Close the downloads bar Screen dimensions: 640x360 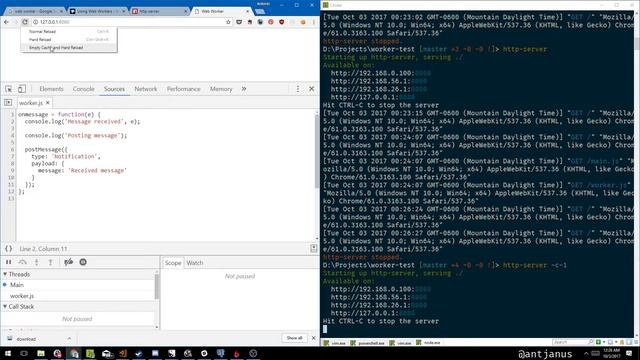click(313, 338)
